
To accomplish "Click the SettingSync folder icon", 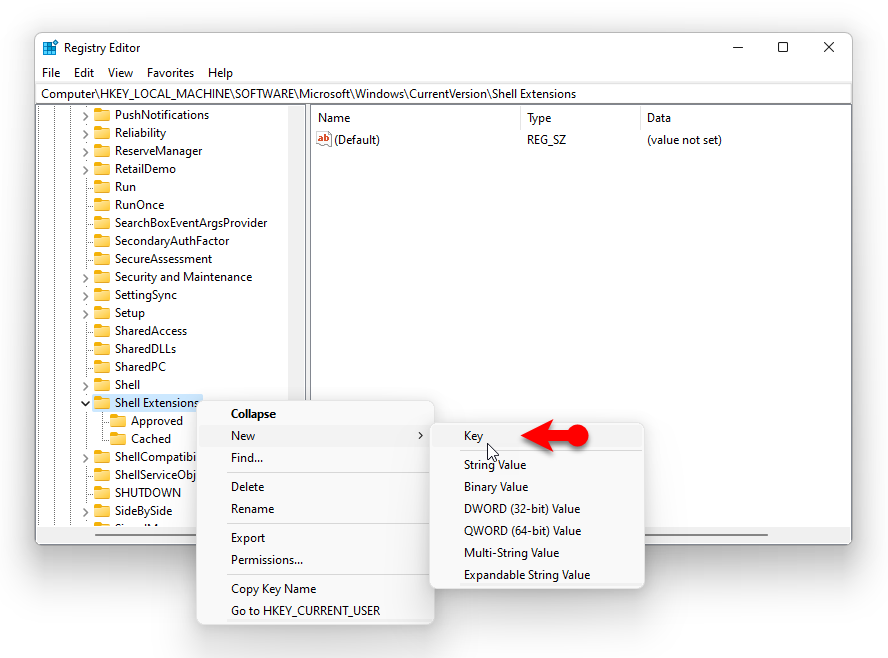I will [x=102, y=295].
